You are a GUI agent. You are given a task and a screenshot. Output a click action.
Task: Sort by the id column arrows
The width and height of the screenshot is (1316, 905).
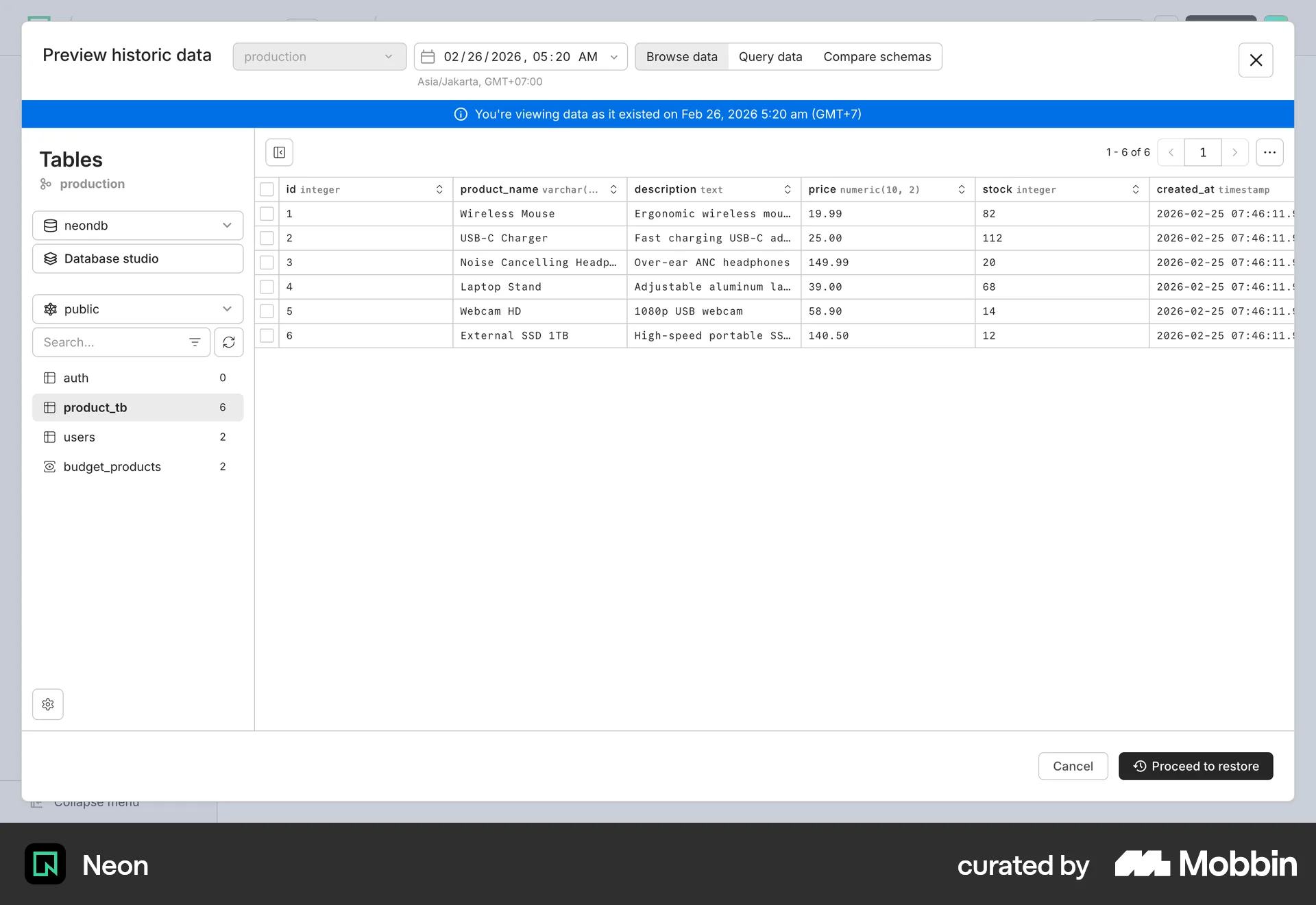(439, 189)
